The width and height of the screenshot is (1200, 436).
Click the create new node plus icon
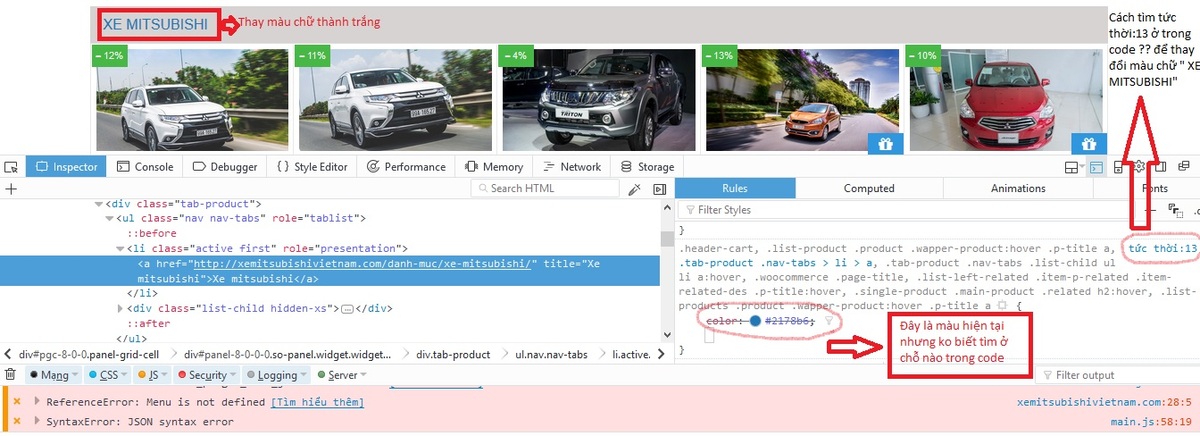[11, 189]
